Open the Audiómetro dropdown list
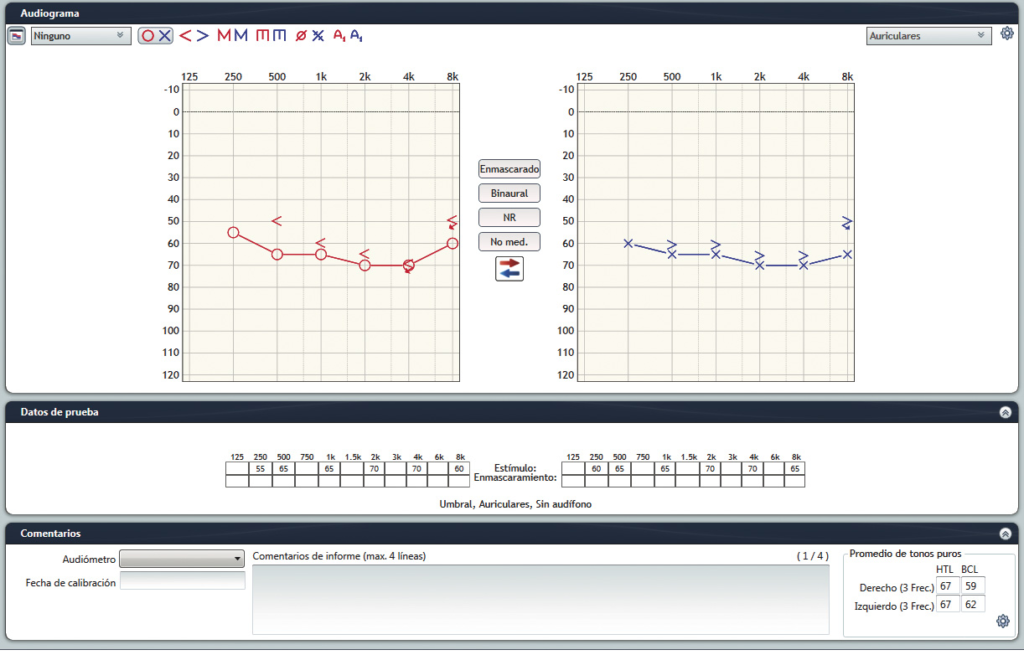The height and width of the screenshot is (655, 1024). pyautogui.click(x=182, y=558)
